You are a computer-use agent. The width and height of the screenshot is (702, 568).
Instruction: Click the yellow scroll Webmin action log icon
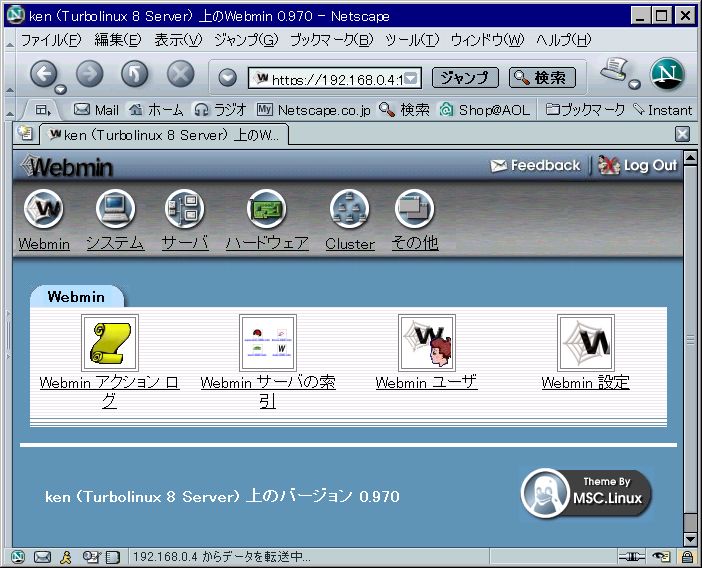tap(110, 343)
